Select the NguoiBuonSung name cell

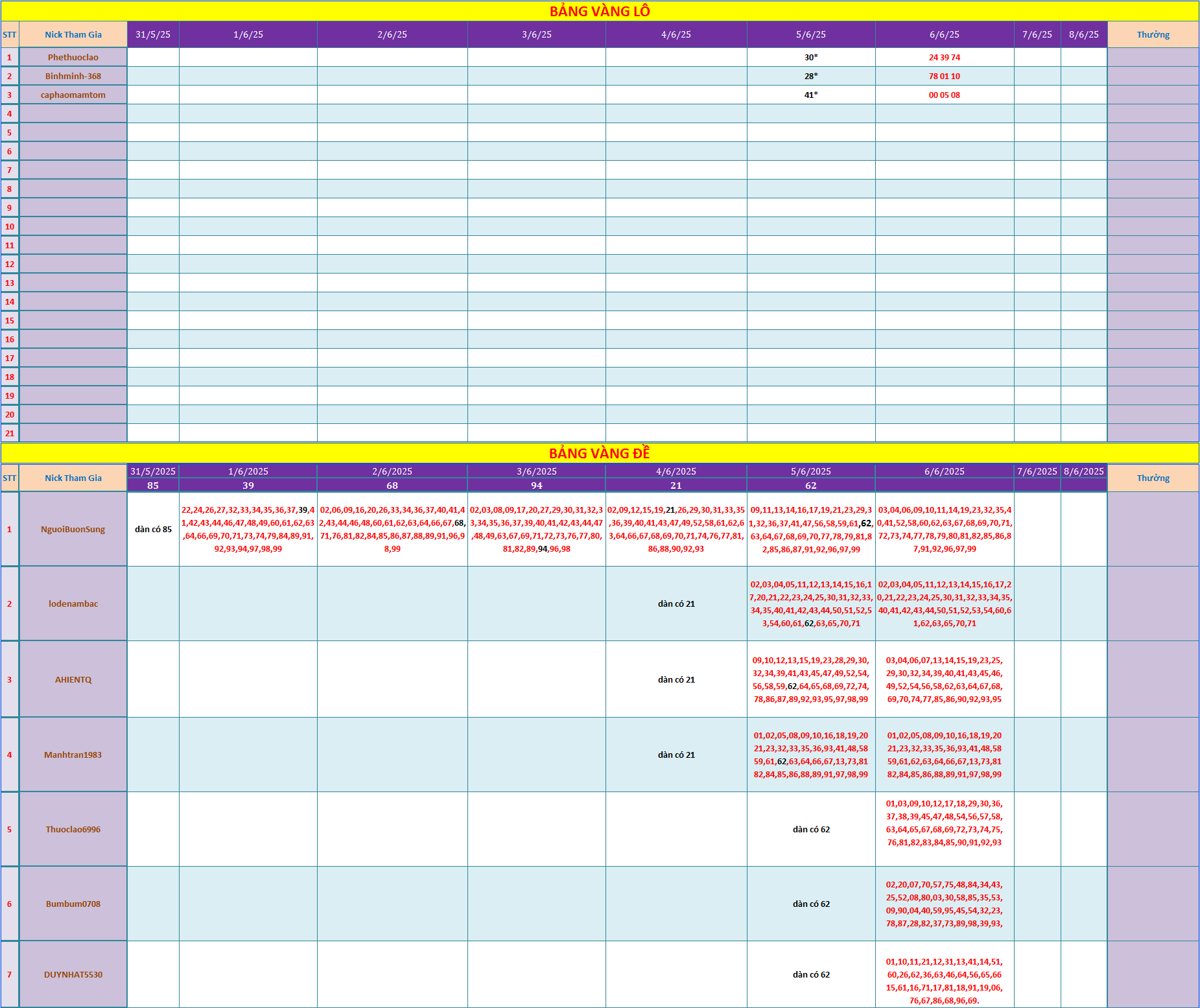coord(73,529)
